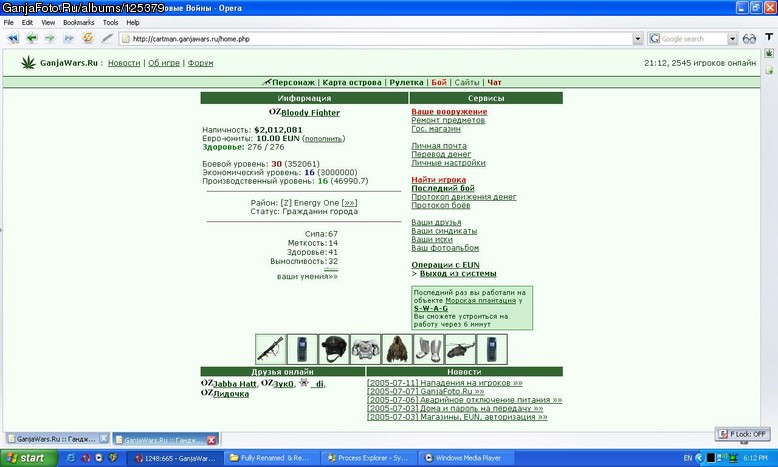778x467 pixels.
Task: Select the ghillie camouflage suit item
Action: click(397, 349)
